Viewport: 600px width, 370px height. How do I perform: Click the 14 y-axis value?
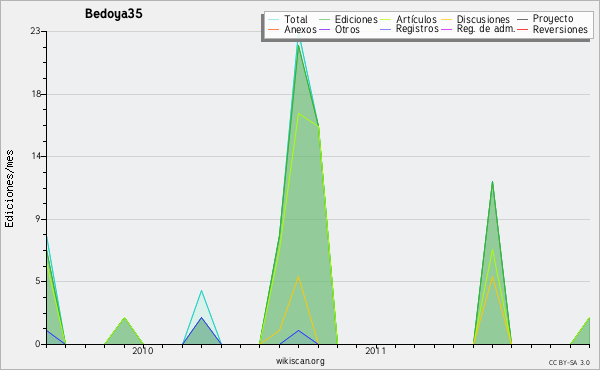(35, 156)
